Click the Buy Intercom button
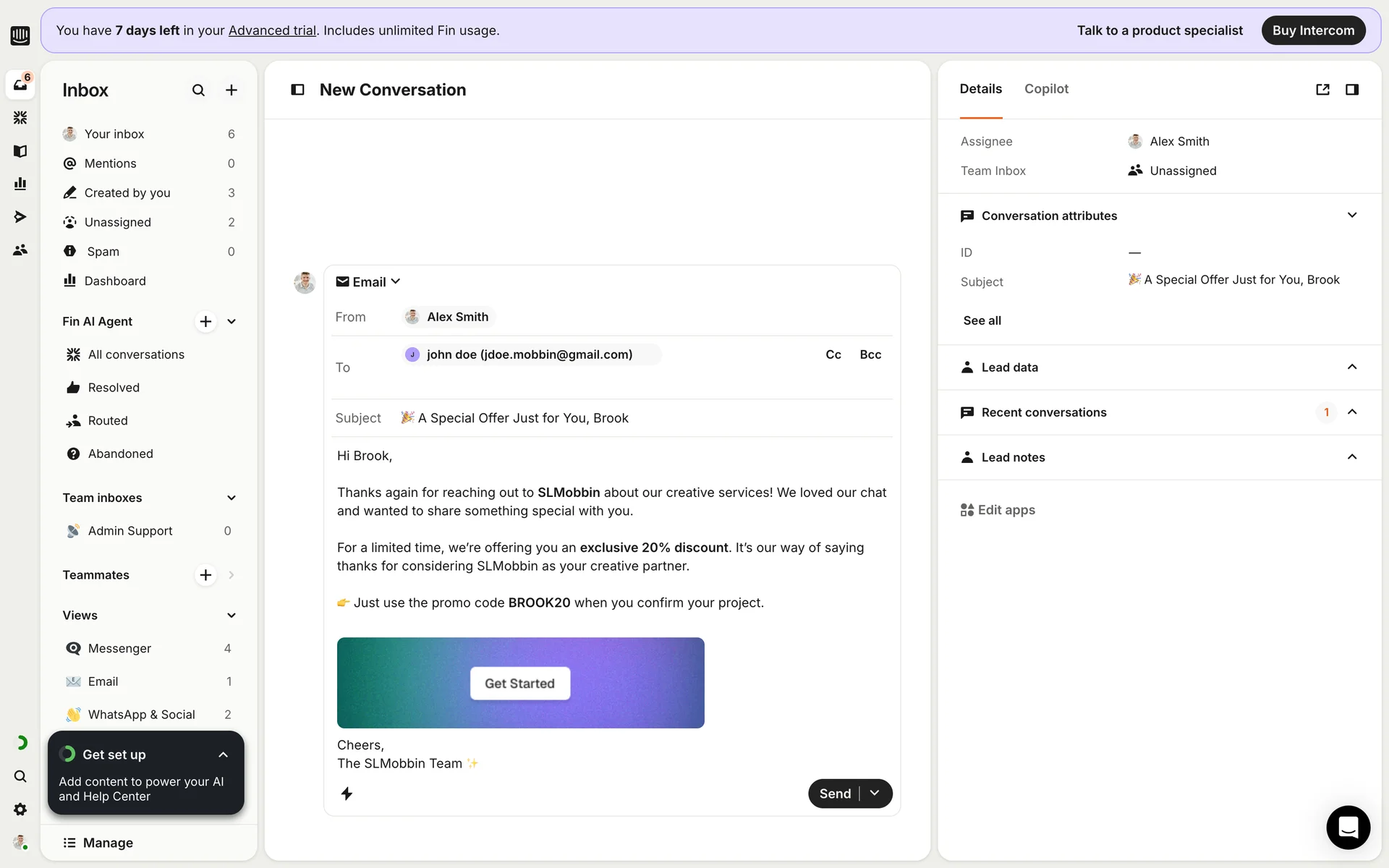Image resolution: width=1389 pixels, height=868 pixels. (x=1312, y=30)
